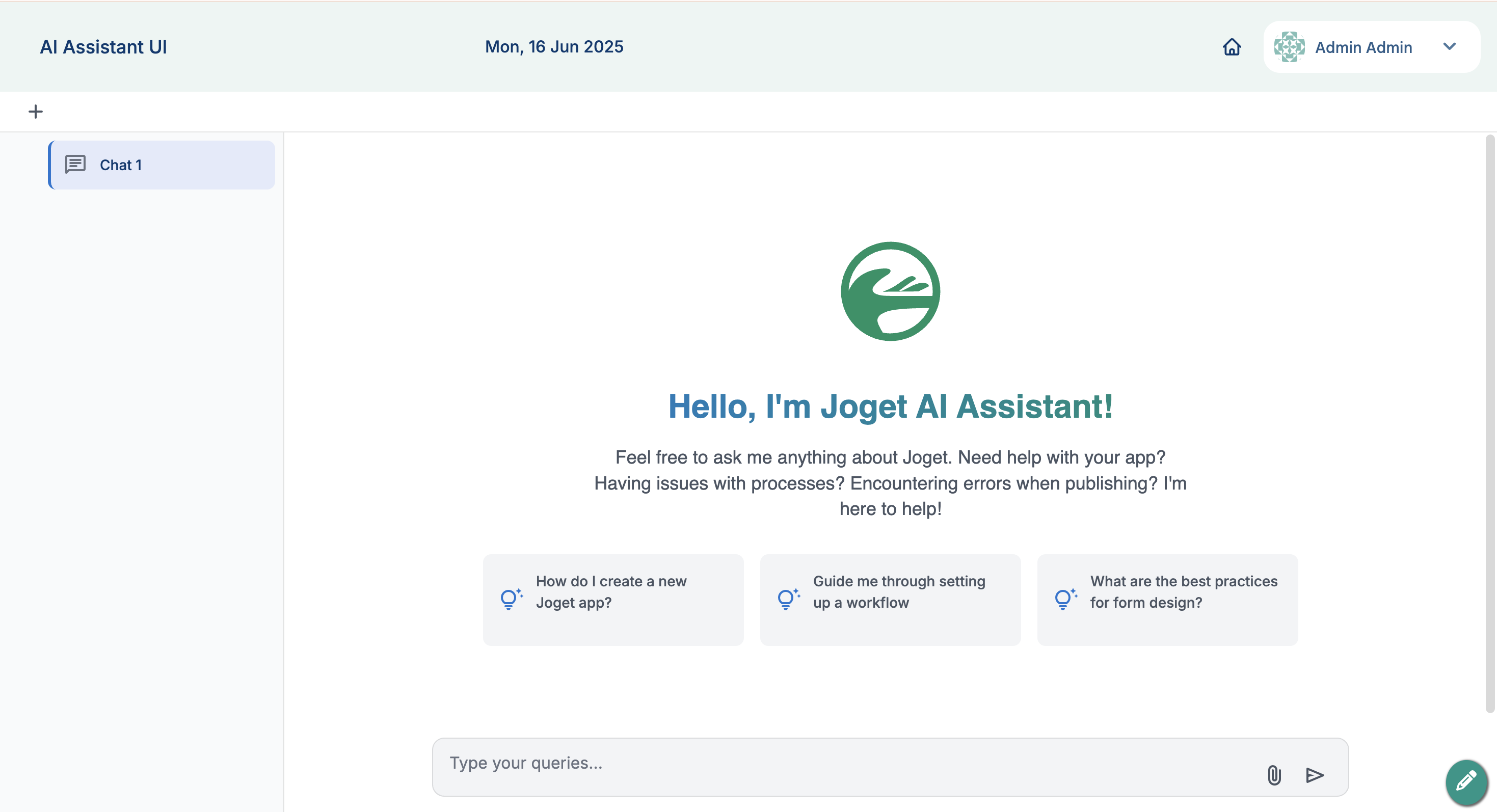Click the green pencil edit button
The image size is (1497, 812).
click(1466, 782)
